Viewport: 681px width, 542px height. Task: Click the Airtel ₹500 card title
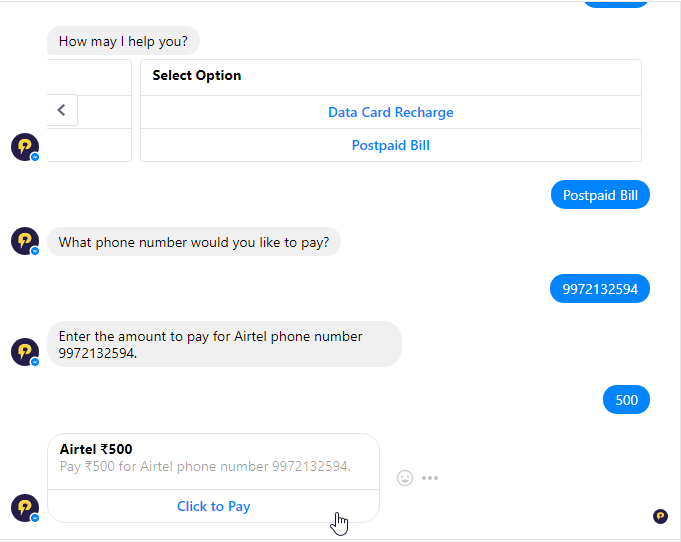coord(96,449)
